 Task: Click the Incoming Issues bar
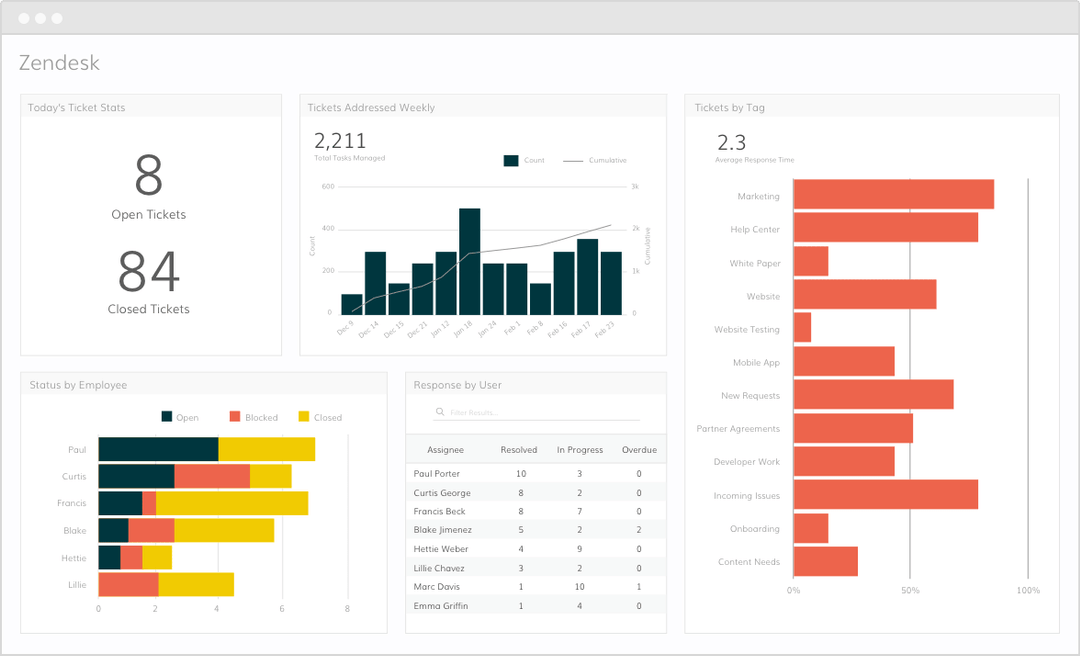coord(886,494)
